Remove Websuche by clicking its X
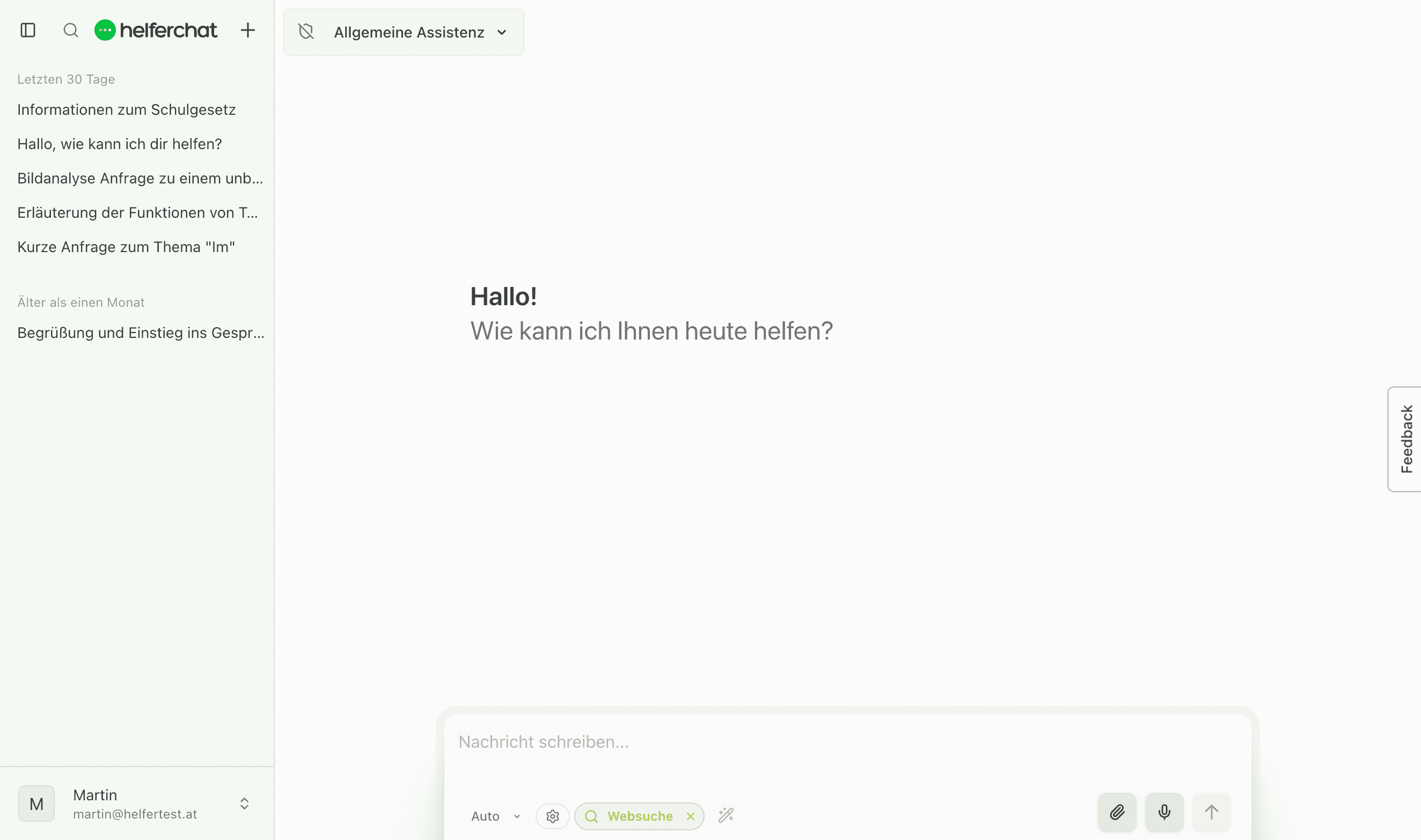Screen dimensions: 1421x840 point(690,816)
